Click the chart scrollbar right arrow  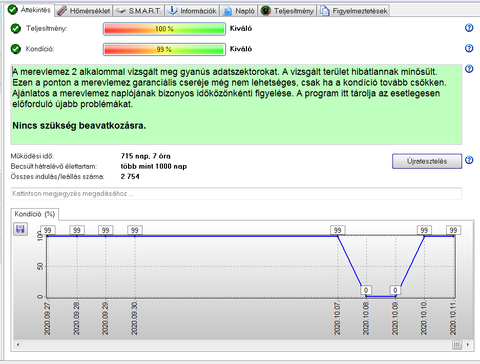468,344
